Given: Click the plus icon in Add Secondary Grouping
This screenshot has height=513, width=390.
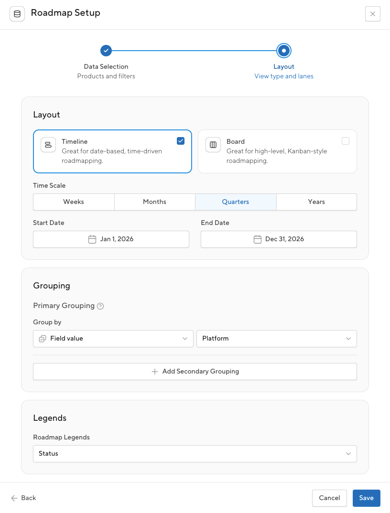Looking at the screenshot, I should coord(155,371).
